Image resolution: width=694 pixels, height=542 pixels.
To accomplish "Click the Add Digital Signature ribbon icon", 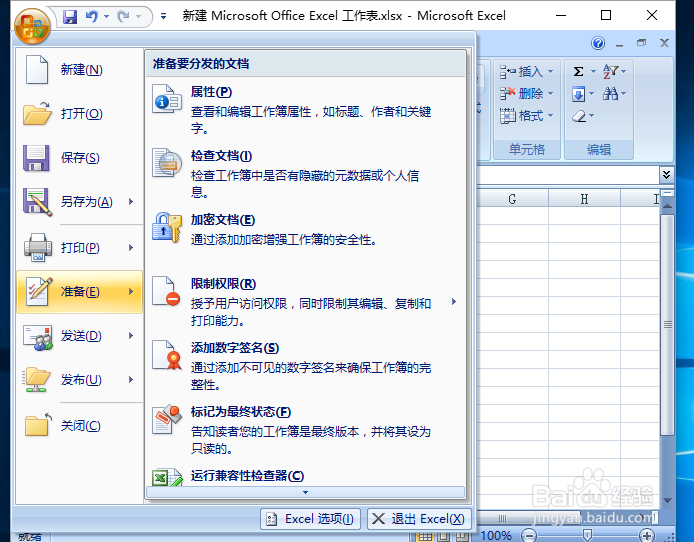I will pyautogui.click(x=167, y=355).
